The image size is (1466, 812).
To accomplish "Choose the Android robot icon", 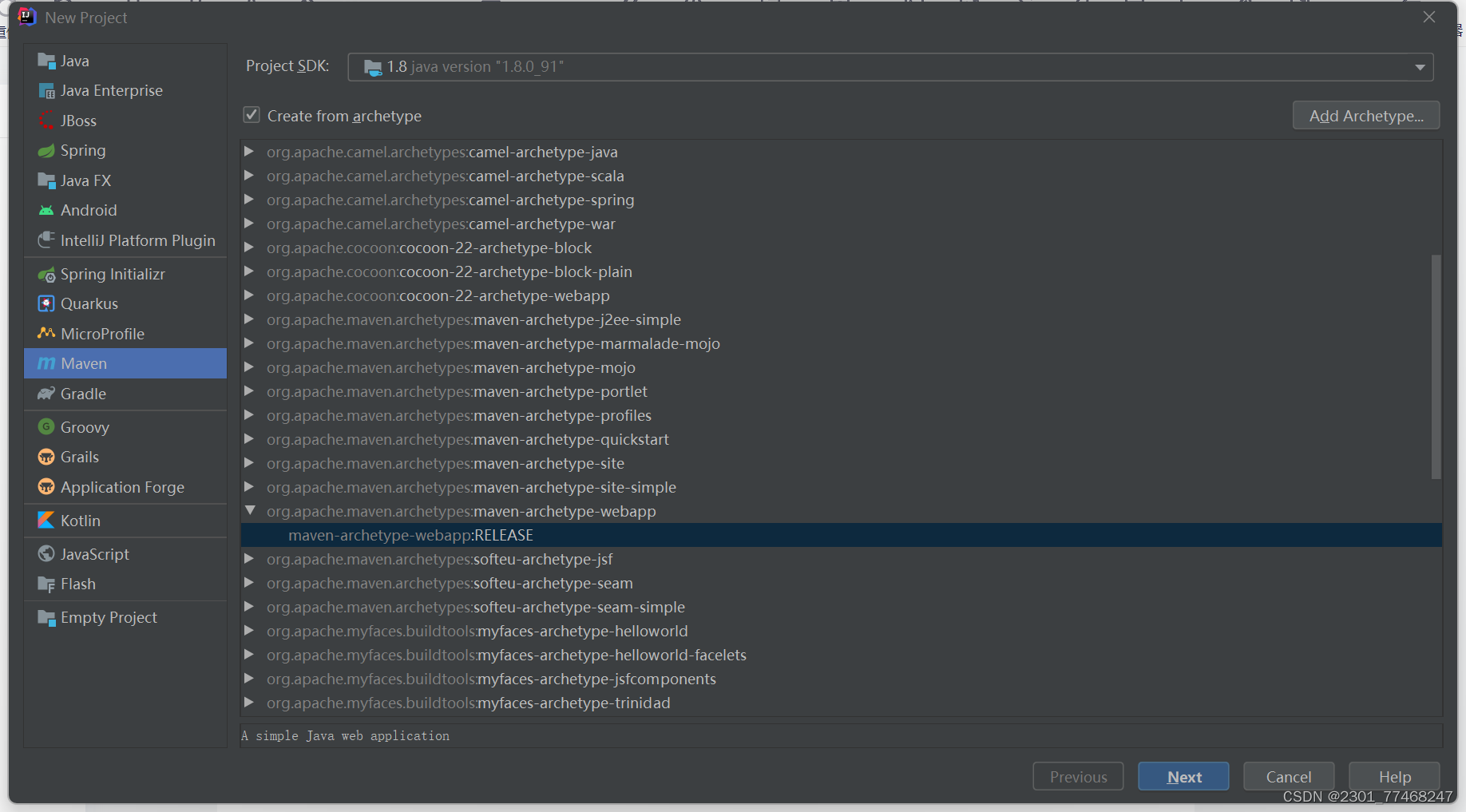I will coord(46,211).
